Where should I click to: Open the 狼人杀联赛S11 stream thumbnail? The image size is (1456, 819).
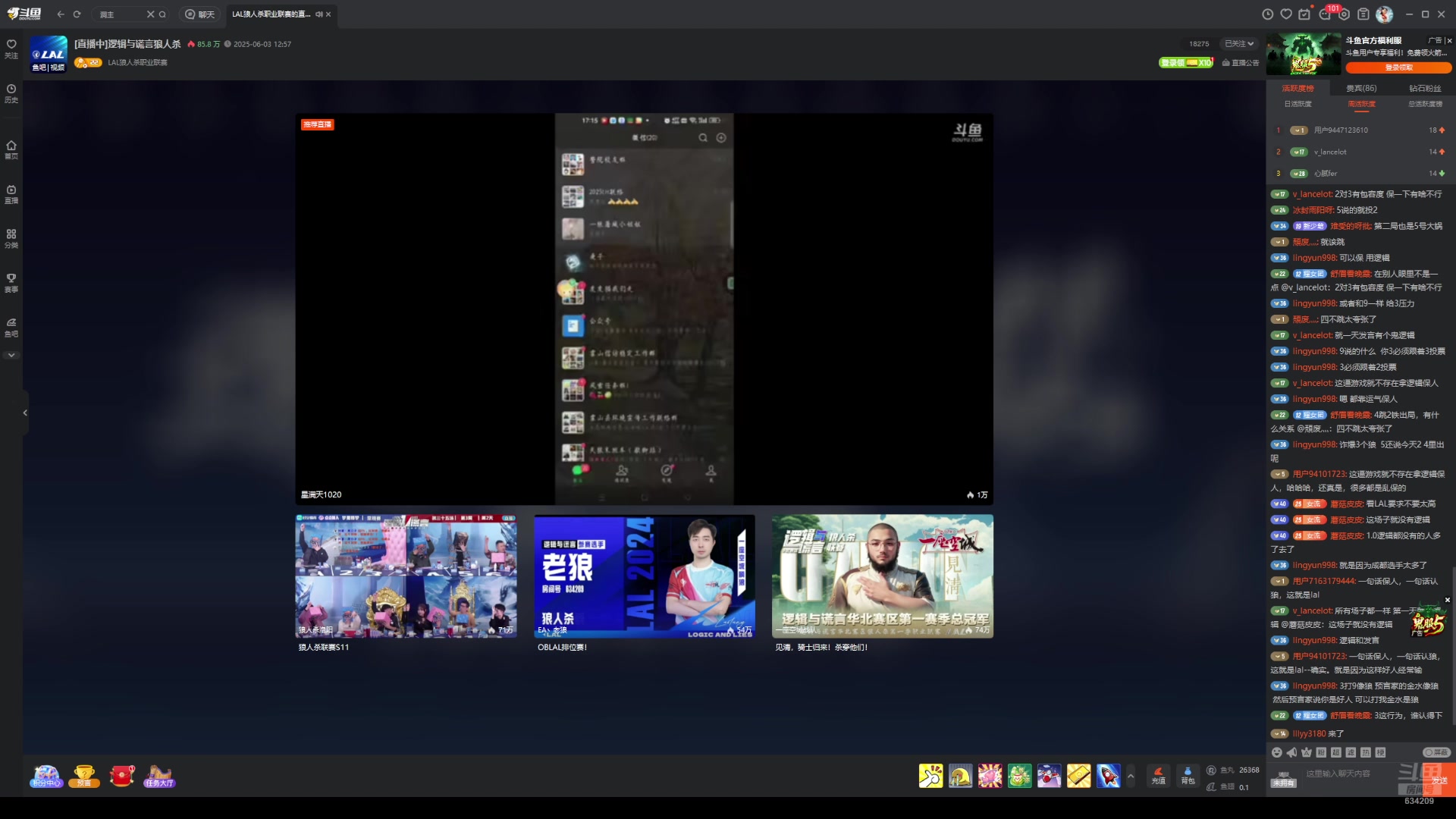coord(406,576)
